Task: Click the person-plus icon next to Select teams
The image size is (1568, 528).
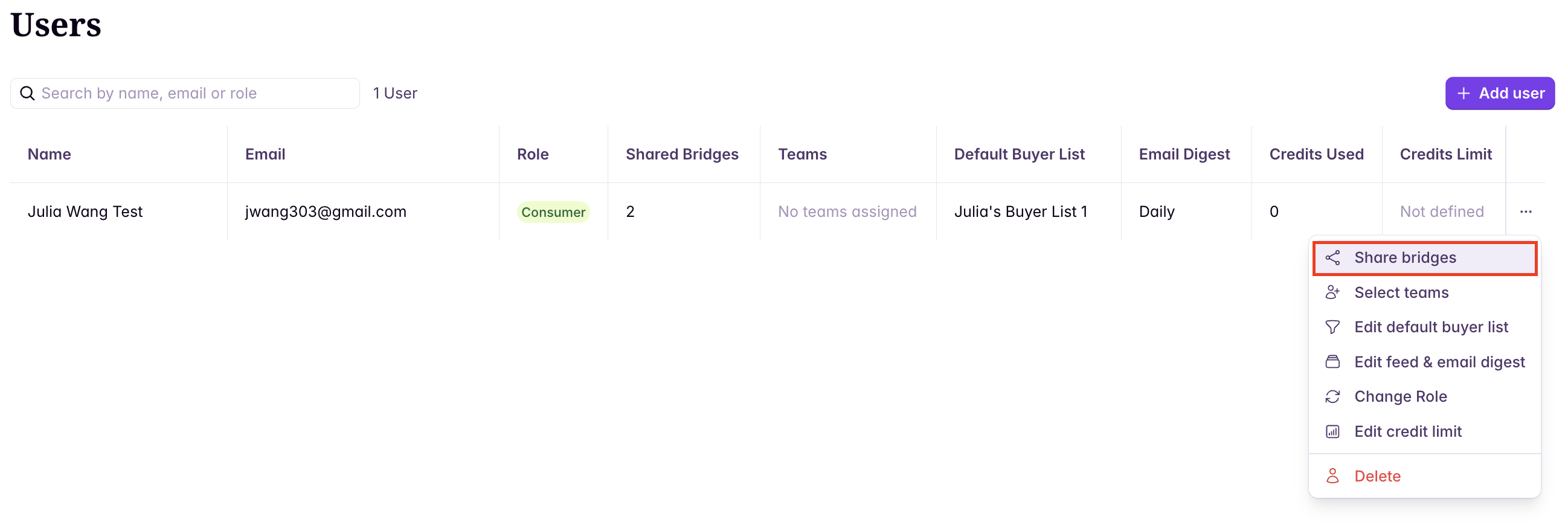Action: point(1334,292)
